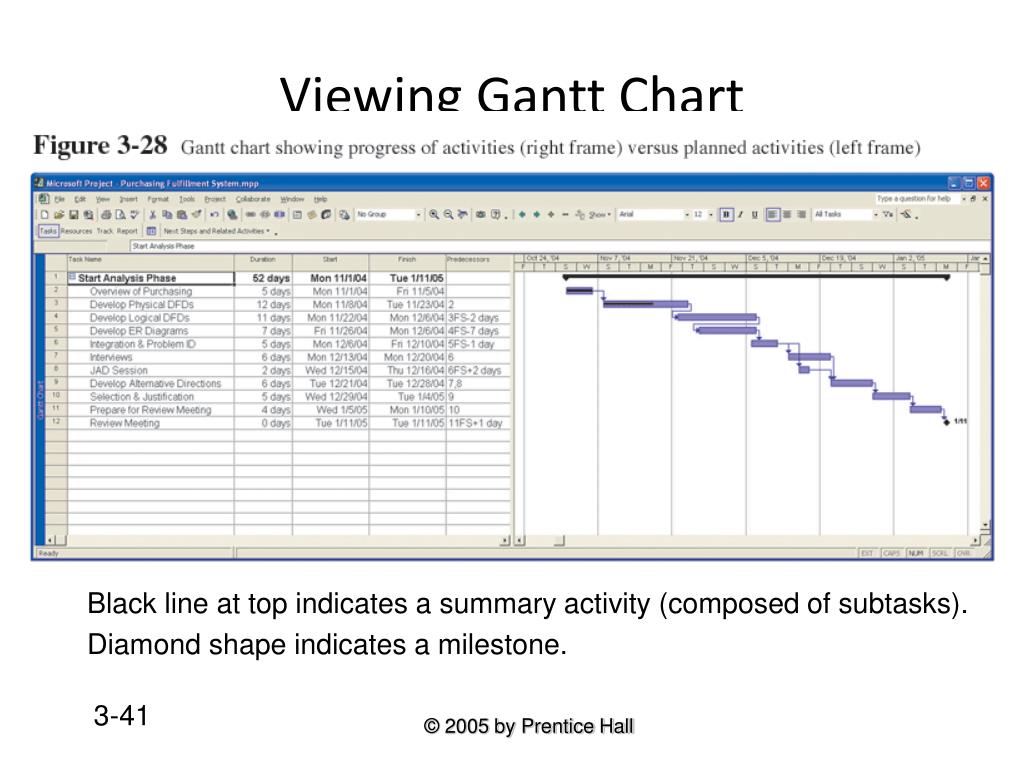Set left text alignment
The width and height of the screenshot is (1024, 768).
click(x=773, y=214)
